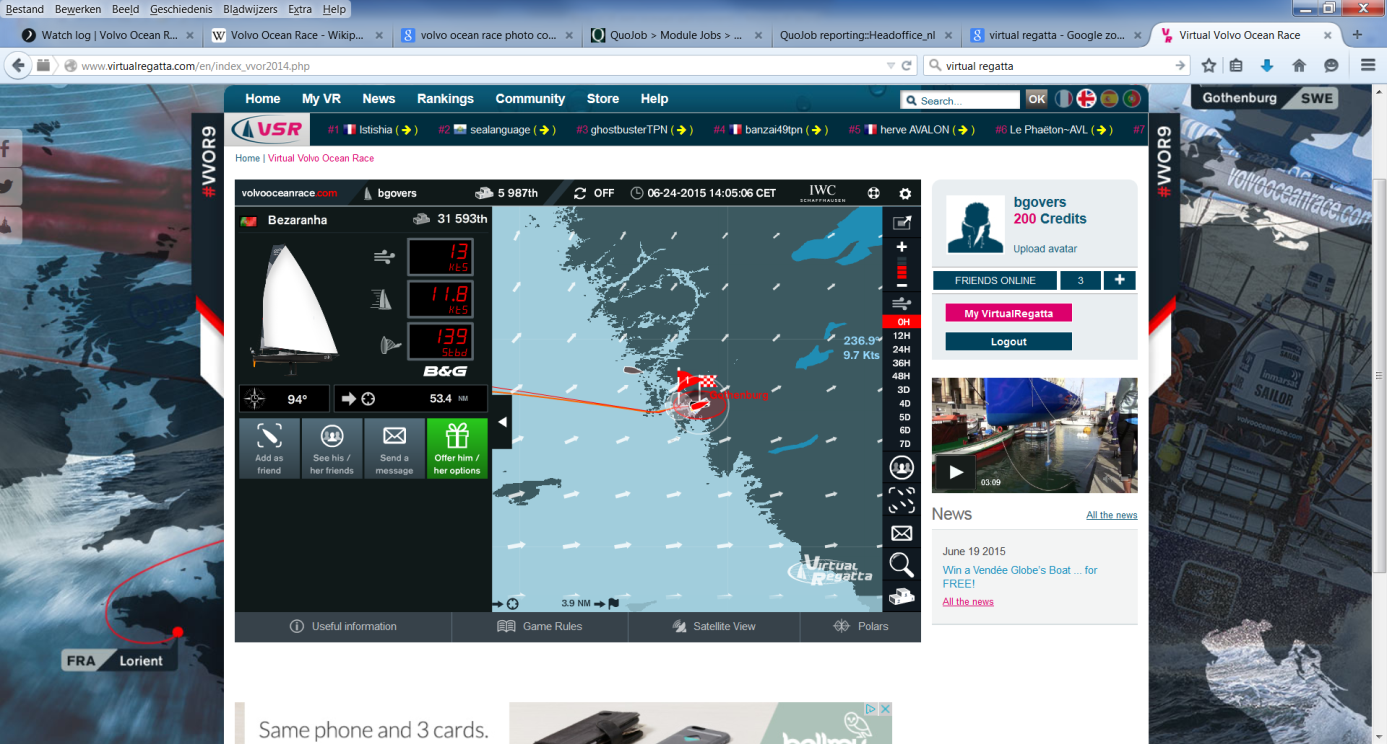The image size is (1387, 744).
Task: Open URL bar history dropdown
Action: [891, 66]
